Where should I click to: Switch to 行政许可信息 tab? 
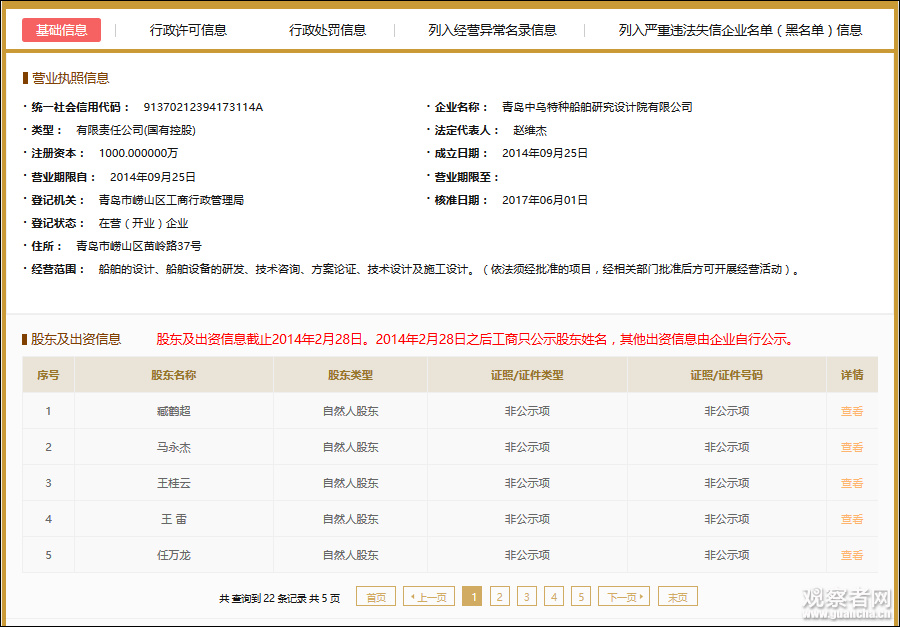click(x=188, y=30)
